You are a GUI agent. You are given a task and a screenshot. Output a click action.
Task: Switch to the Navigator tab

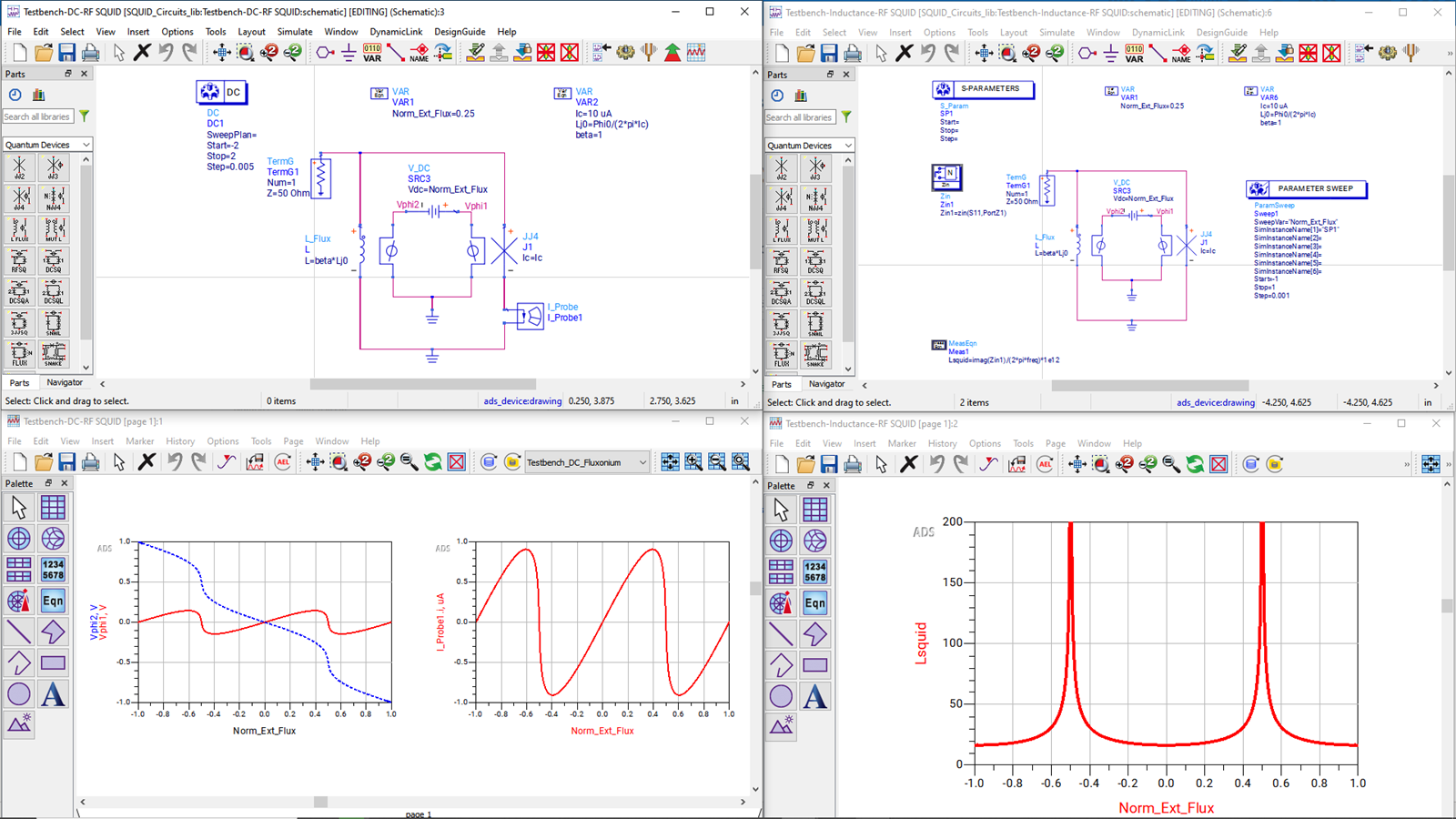coord(66,382)
